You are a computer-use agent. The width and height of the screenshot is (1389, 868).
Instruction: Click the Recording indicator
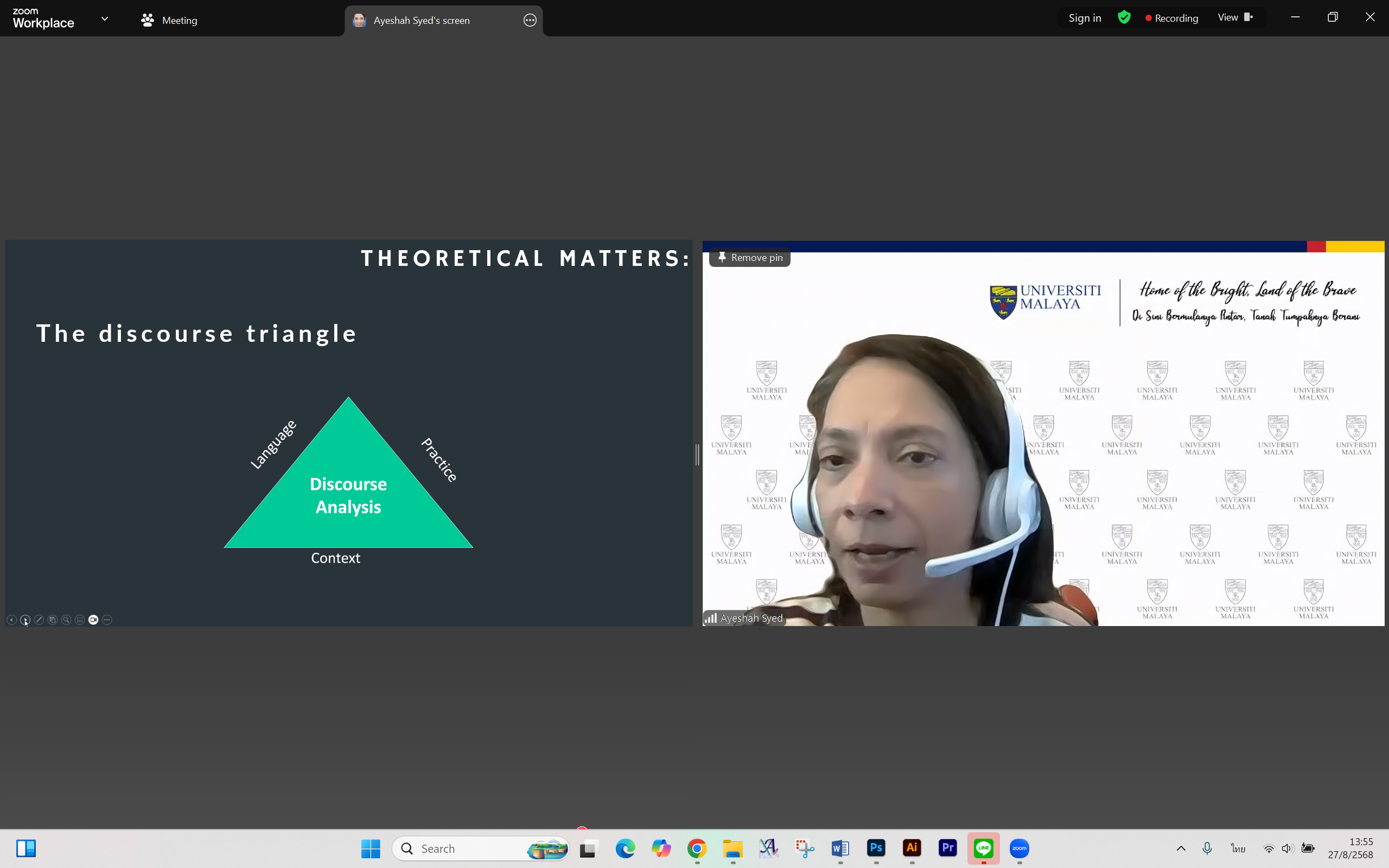click(1171, 18)
